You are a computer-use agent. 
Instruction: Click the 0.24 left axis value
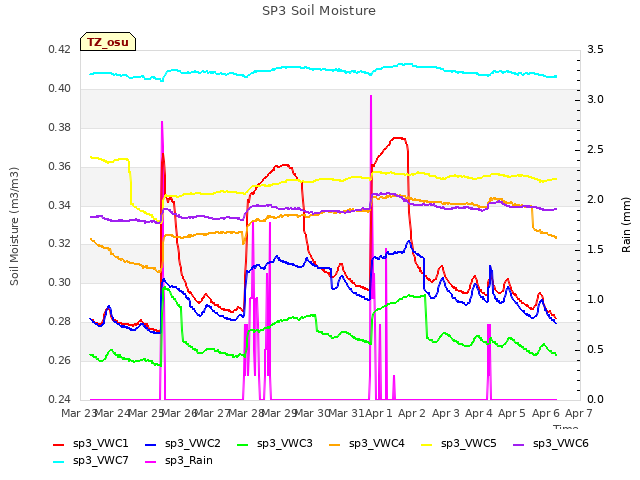point(60,399)
